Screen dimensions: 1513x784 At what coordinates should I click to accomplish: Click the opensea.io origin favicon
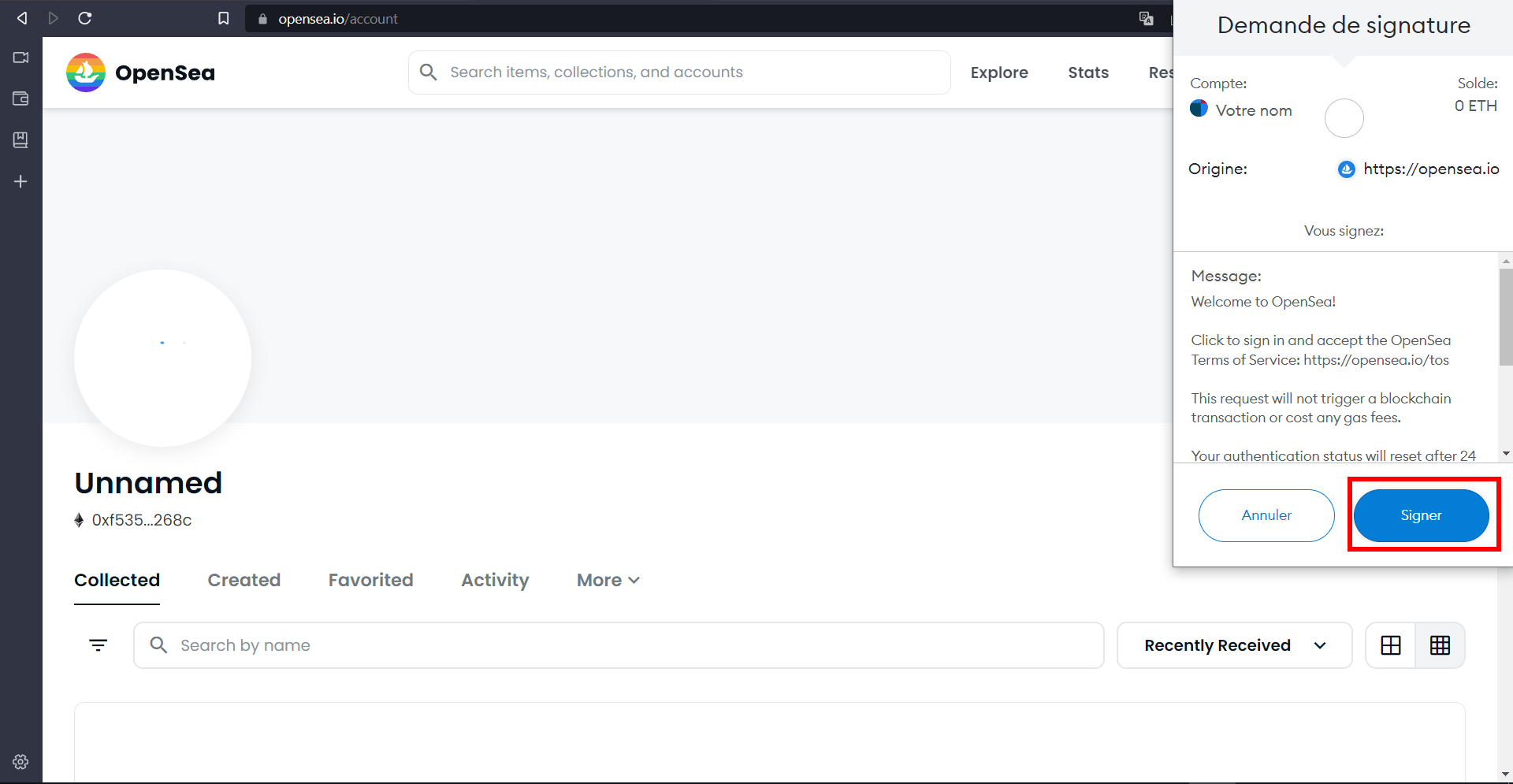(x=1347, y=169)
